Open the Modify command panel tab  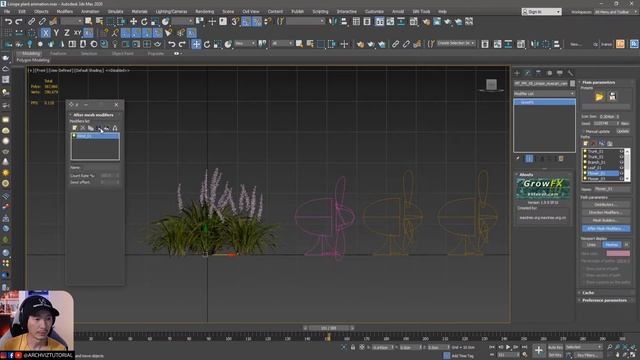[x=528, y=73]
